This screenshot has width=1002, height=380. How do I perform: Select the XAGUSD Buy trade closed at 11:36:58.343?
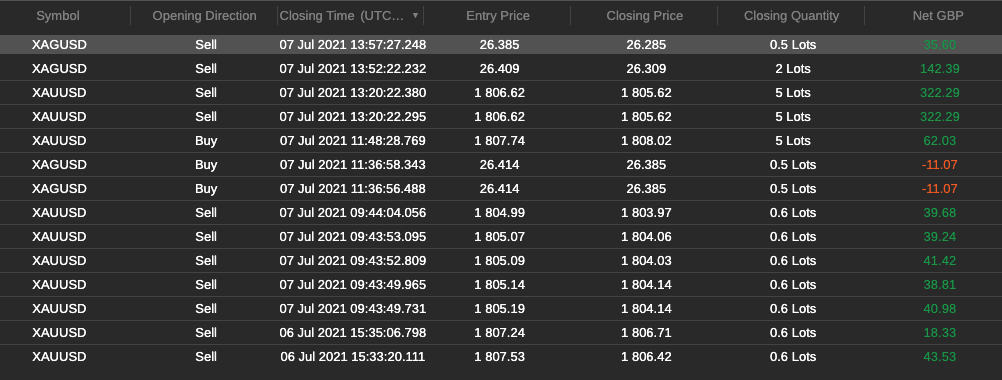click(x=501, y=165)
